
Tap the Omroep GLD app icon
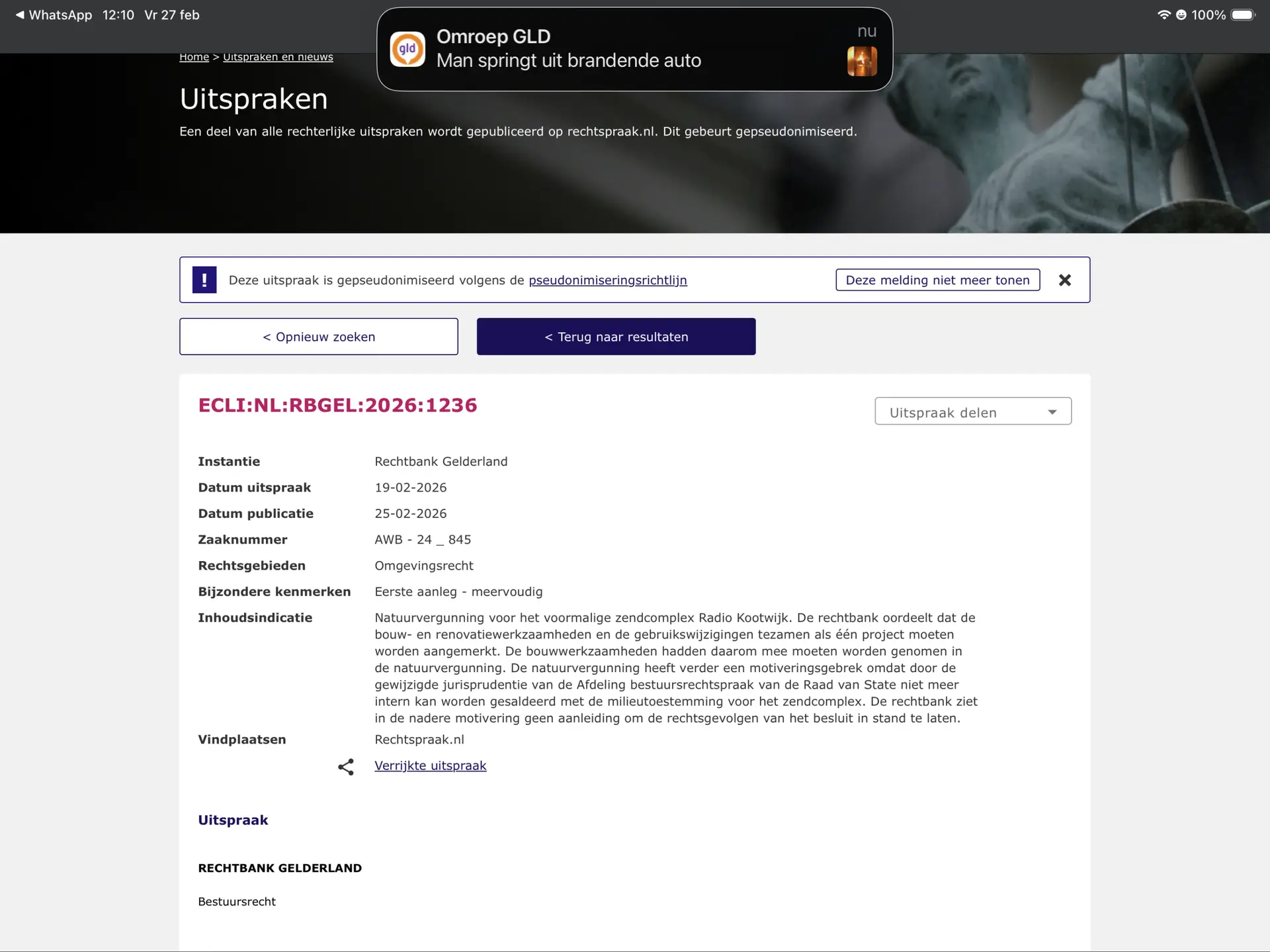pyautogui.click(x=407, y=50)
